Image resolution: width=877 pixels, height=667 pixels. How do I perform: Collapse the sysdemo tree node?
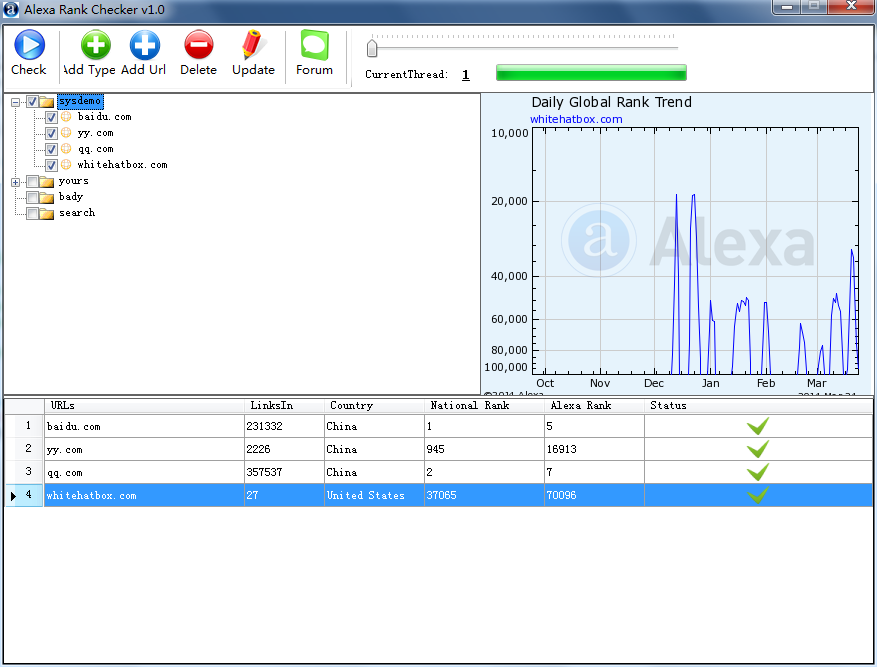click(x=16, y=101)
